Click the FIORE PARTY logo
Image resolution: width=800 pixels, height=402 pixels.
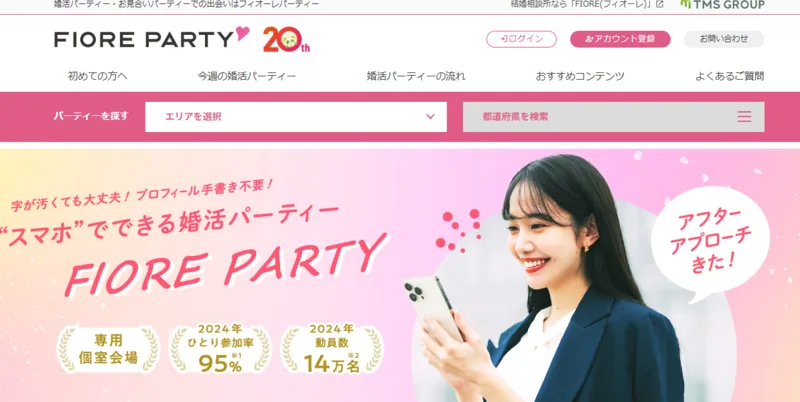pyautogui.click(x=152, y=39)
